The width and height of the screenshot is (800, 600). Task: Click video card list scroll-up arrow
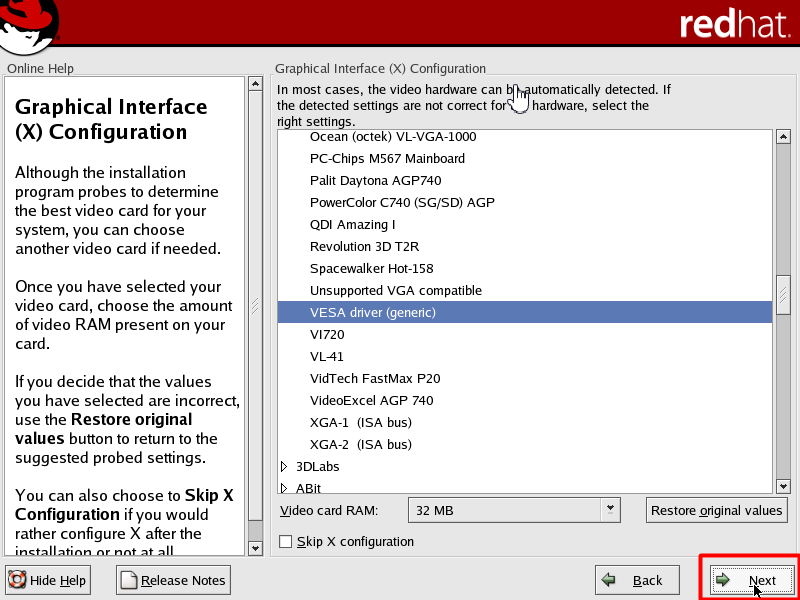pos(783,137)
